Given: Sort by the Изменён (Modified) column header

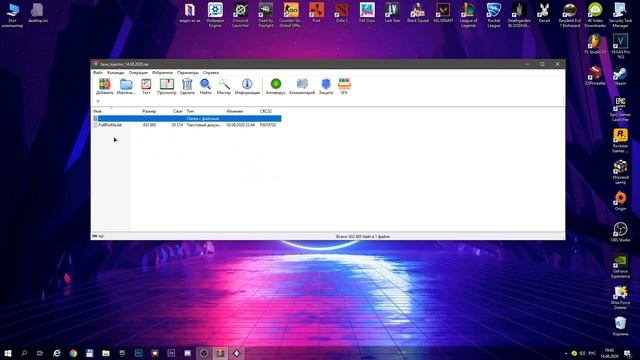Looking at the screenshot, I should 235,111.
